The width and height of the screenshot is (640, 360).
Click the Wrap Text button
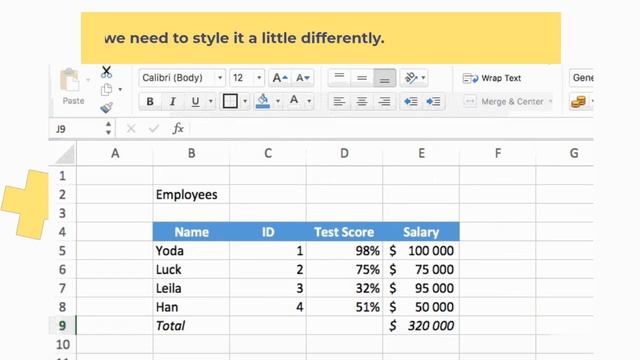coord(492,78)
